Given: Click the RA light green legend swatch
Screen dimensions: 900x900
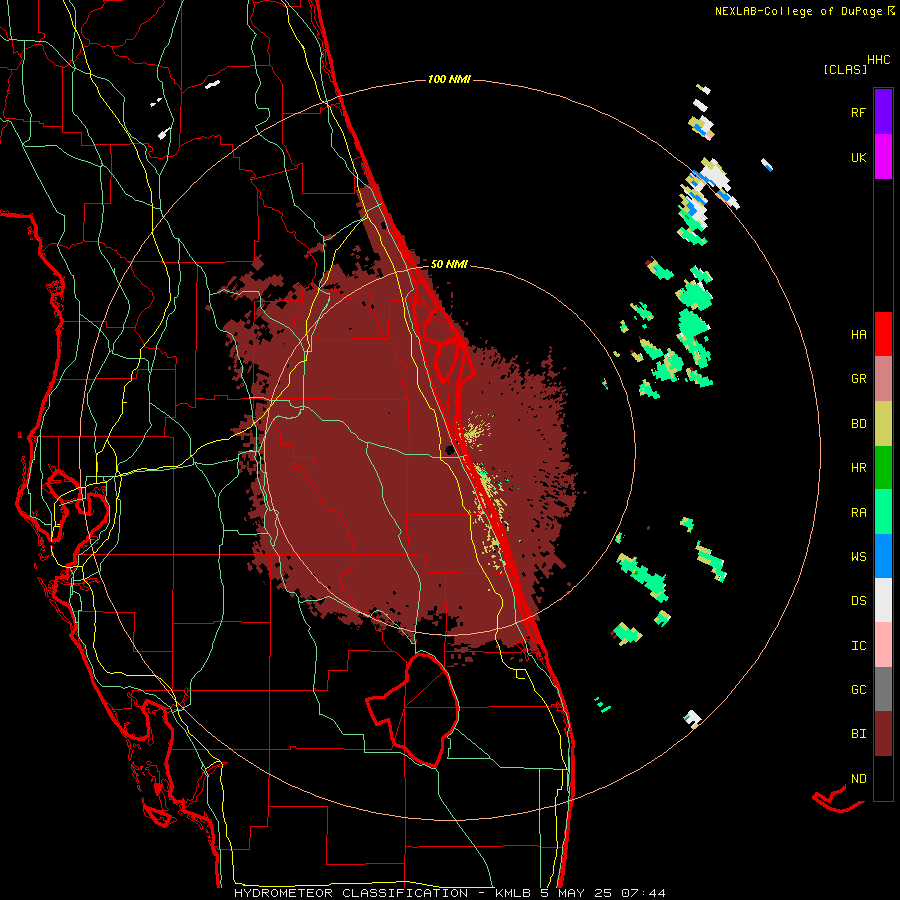Looking at the screenshot, I should click(883, 512).
